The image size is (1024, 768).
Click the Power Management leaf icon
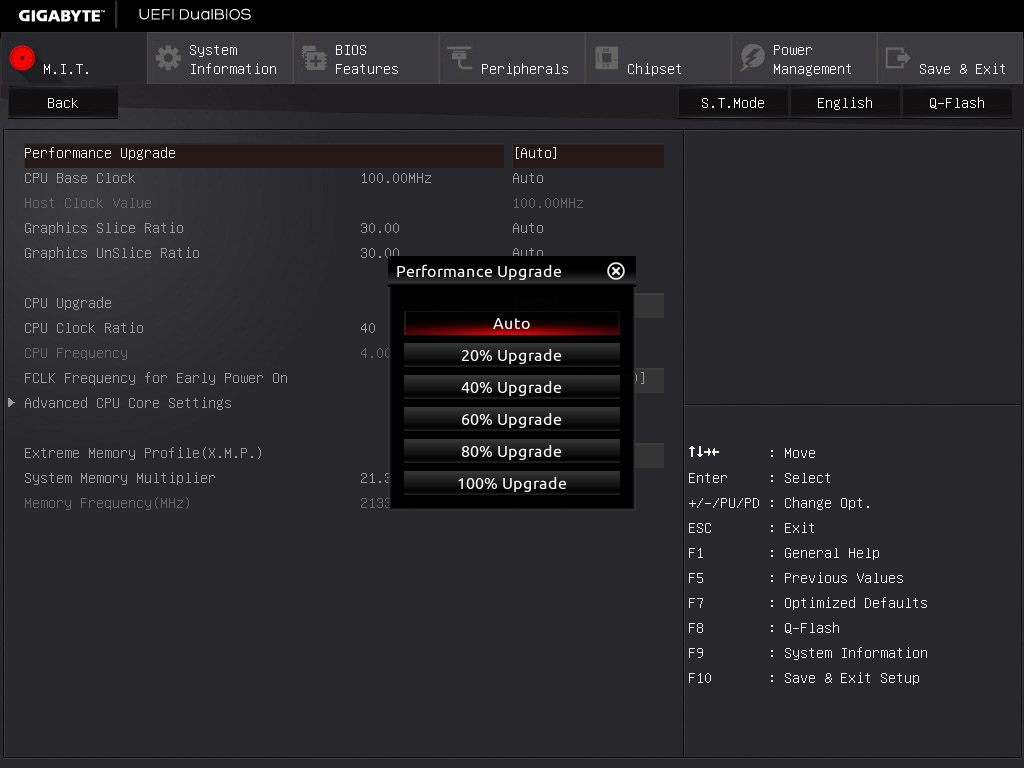(x=752, y=58)
